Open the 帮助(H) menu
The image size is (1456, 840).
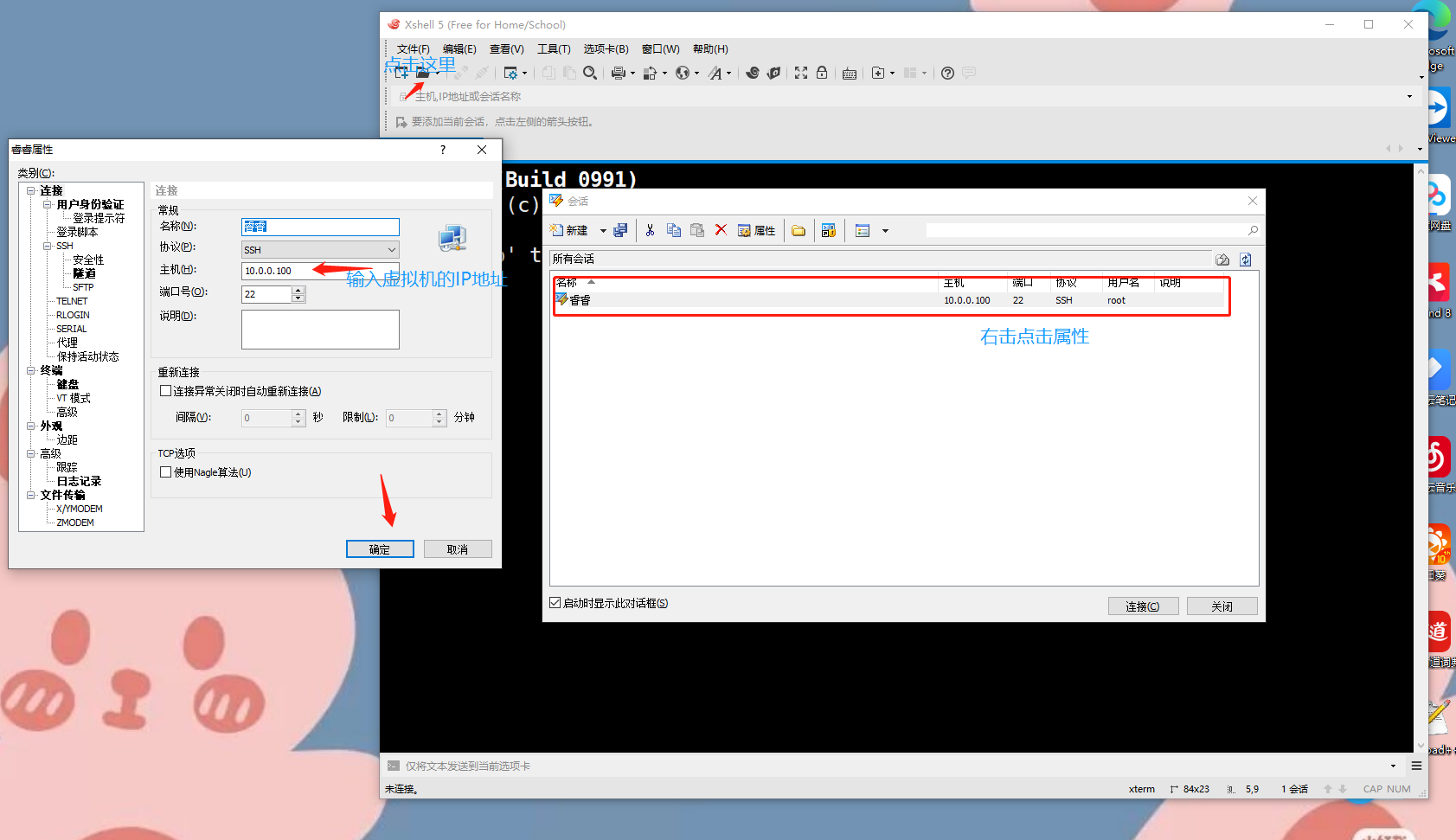[711, 49]
